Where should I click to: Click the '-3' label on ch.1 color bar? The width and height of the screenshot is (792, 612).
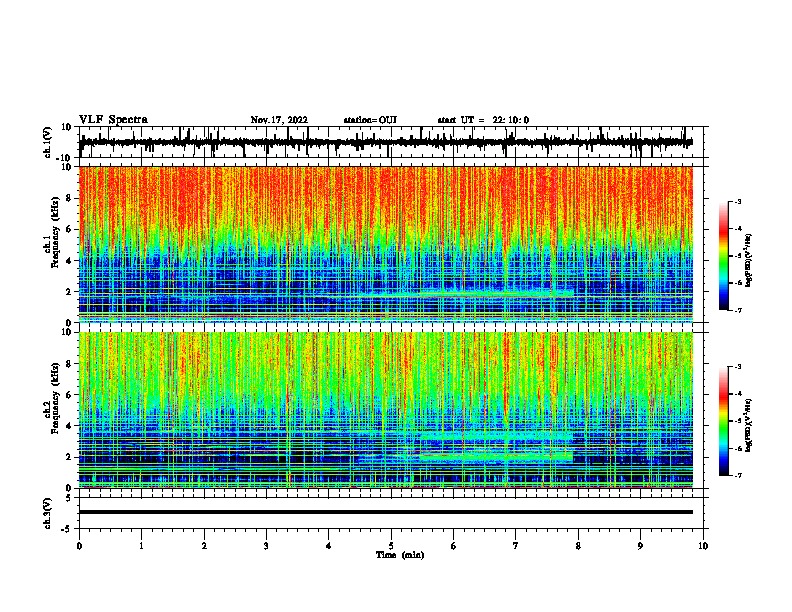(738, 201)
